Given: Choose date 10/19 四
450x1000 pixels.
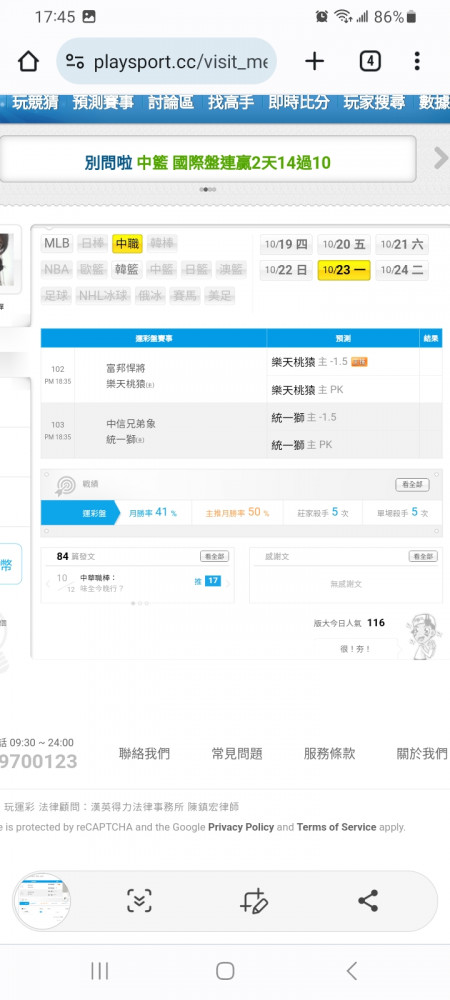Looking at the screenshot, I should pyautogui.click(x=286, y=244).
